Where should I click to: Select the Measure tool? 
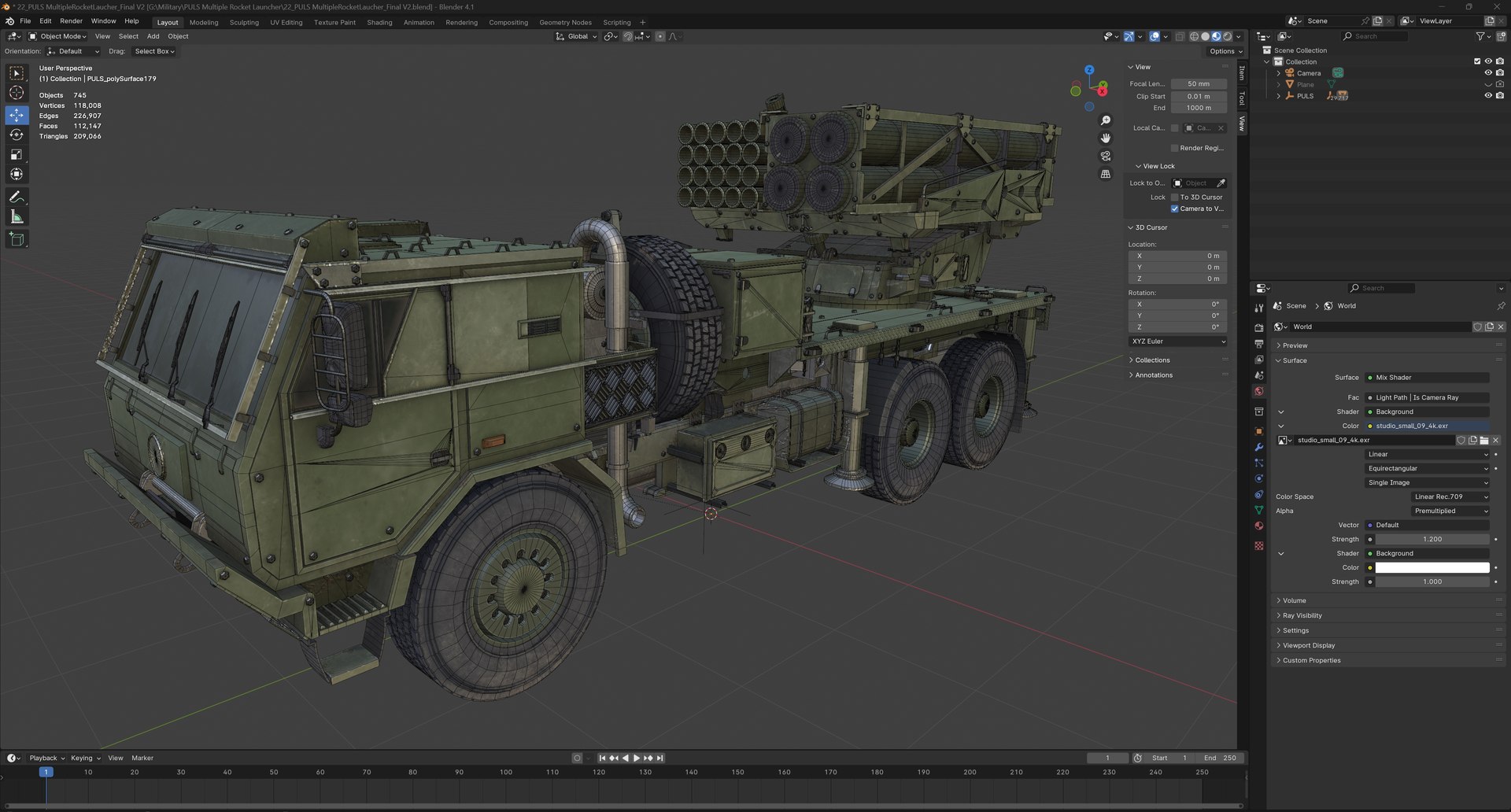coord(17,216)
